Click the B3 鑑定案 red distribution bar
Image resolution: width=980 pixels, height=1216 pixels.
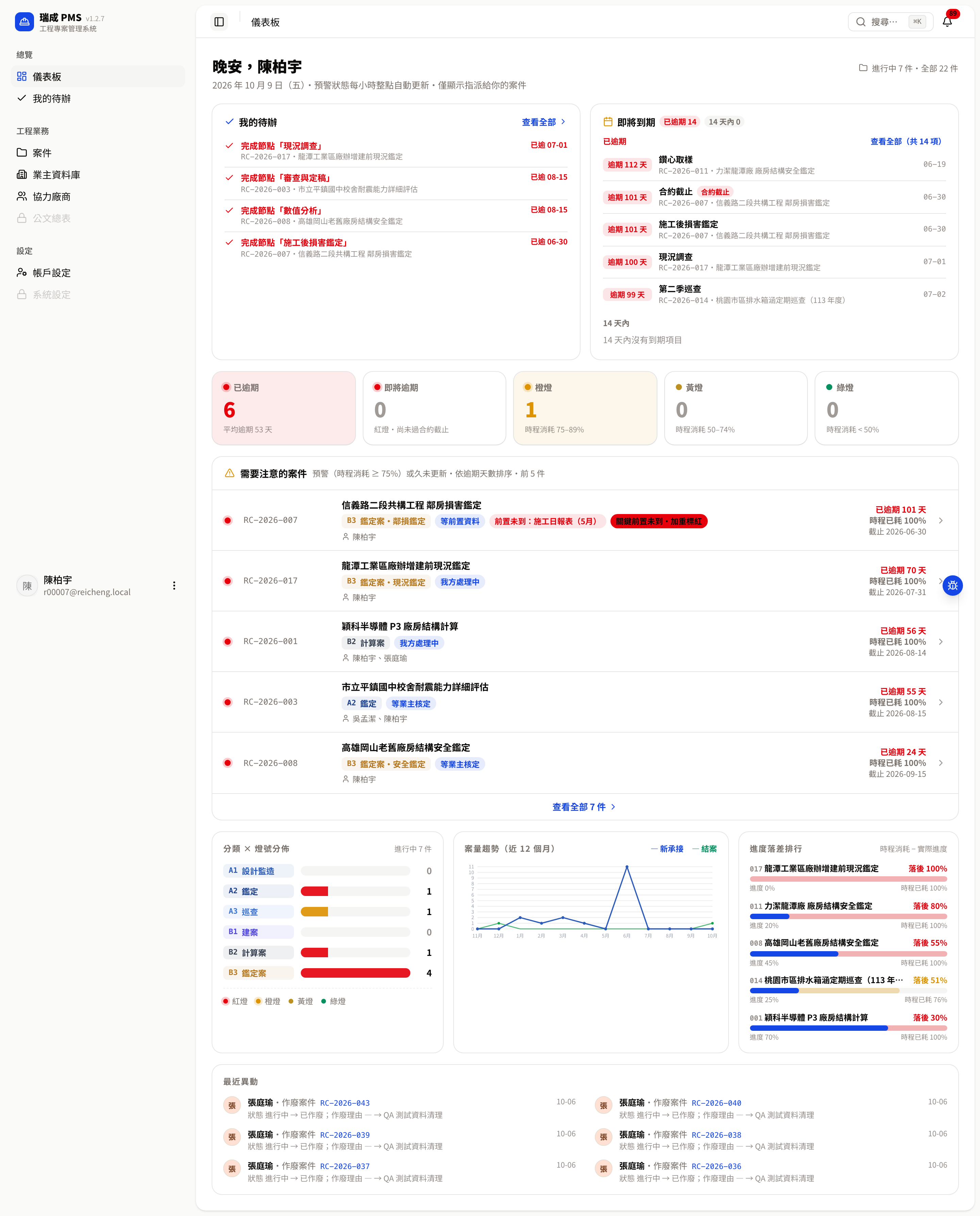click(355, 973)
